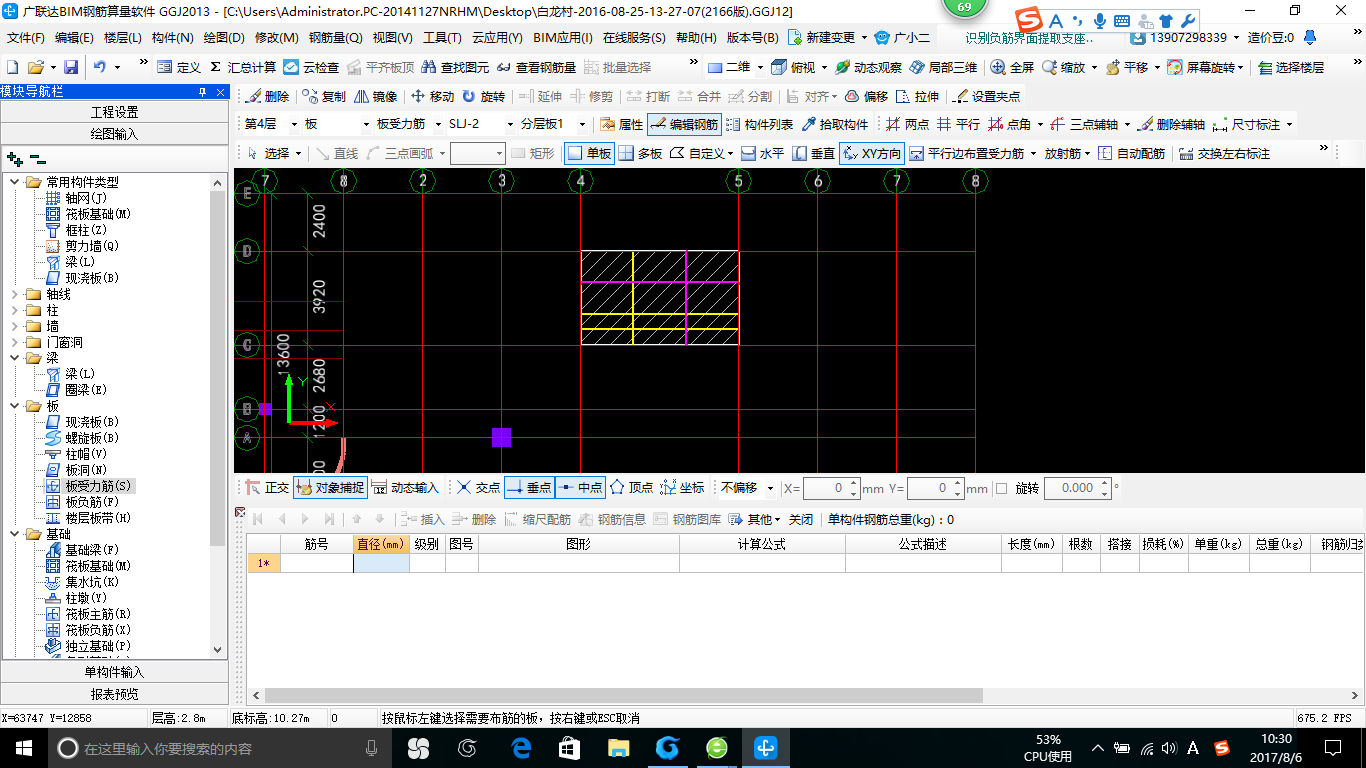Open the Edge browser from taskbar

520,748
